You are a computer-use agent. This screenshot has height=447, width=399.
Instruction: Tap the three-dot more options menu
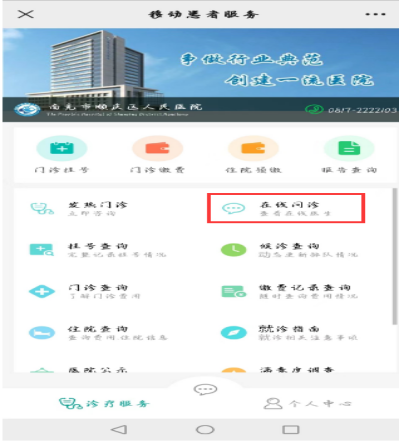375,14
